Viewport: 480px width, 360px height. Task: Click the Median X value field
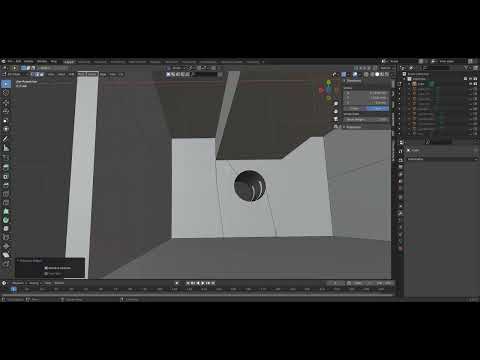point(366,93)
